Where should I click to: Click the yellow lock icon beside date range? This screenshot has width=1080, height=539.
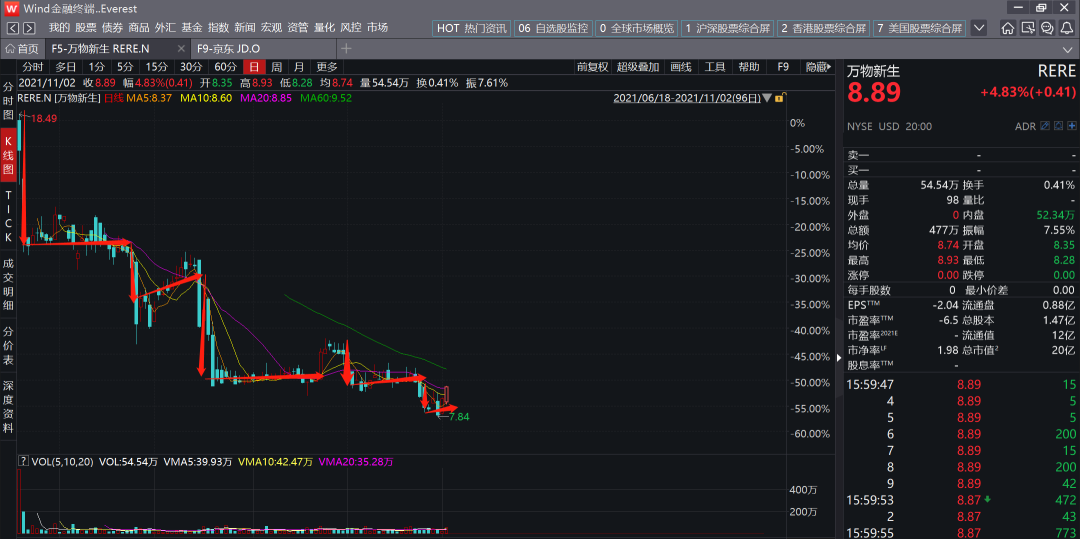778,98
